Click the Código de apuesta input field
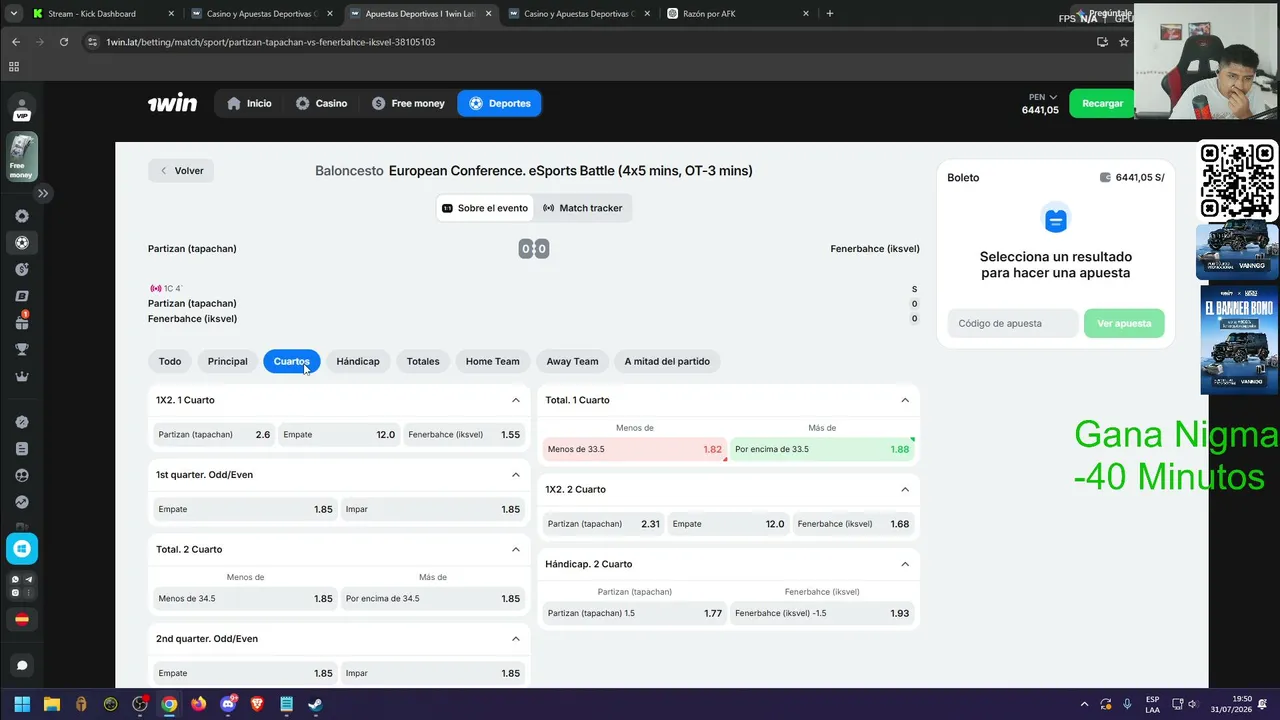The height and width of the screenshot is (720, 1280). [1013, 323]
